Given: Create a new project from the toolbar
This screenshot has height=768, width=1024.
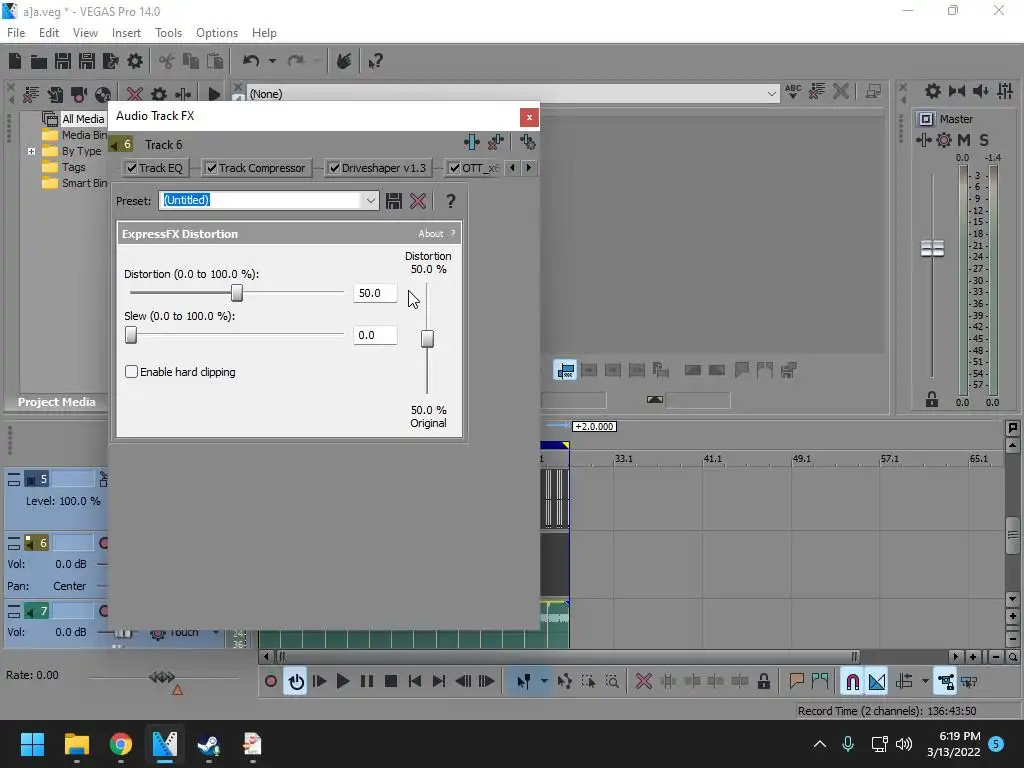Looking at the screenshot, I should pyautogui.click(x=15, y=61).
